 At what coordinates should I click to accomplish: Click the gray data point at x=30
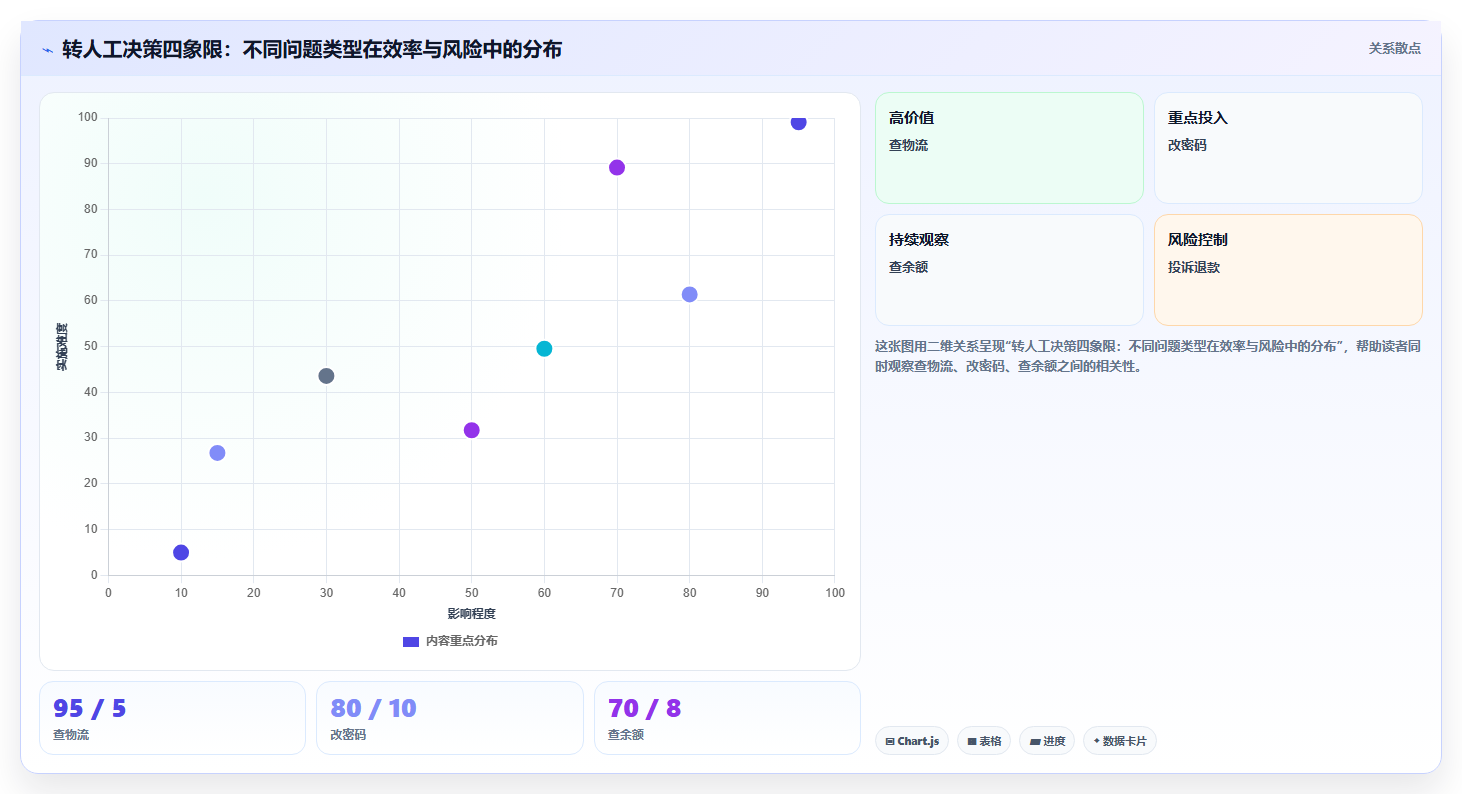326,376
